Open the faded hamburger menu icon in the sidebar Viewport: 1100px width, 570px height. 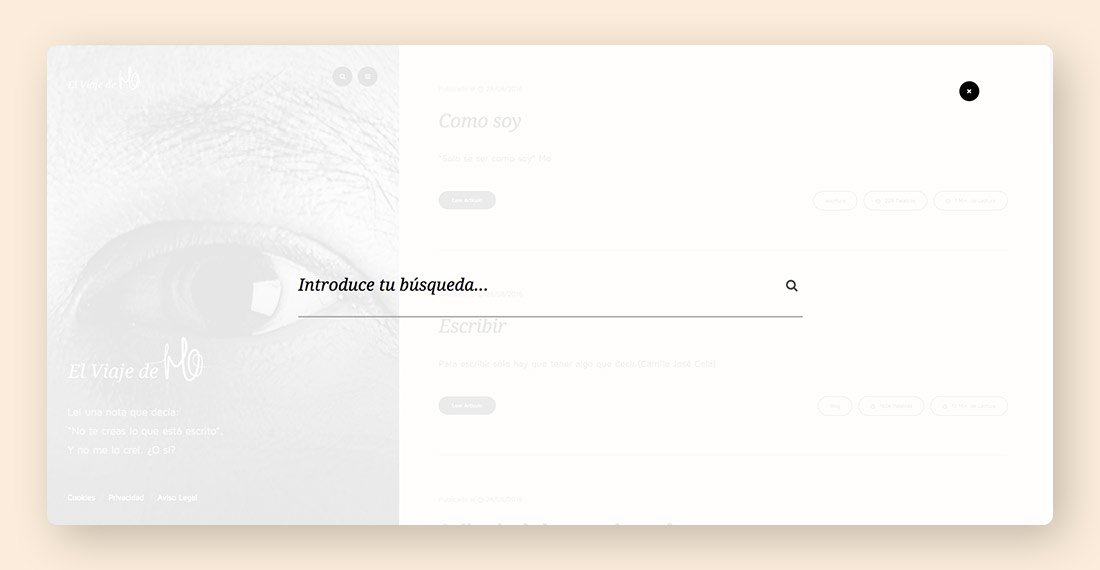[x=368, y=76]
